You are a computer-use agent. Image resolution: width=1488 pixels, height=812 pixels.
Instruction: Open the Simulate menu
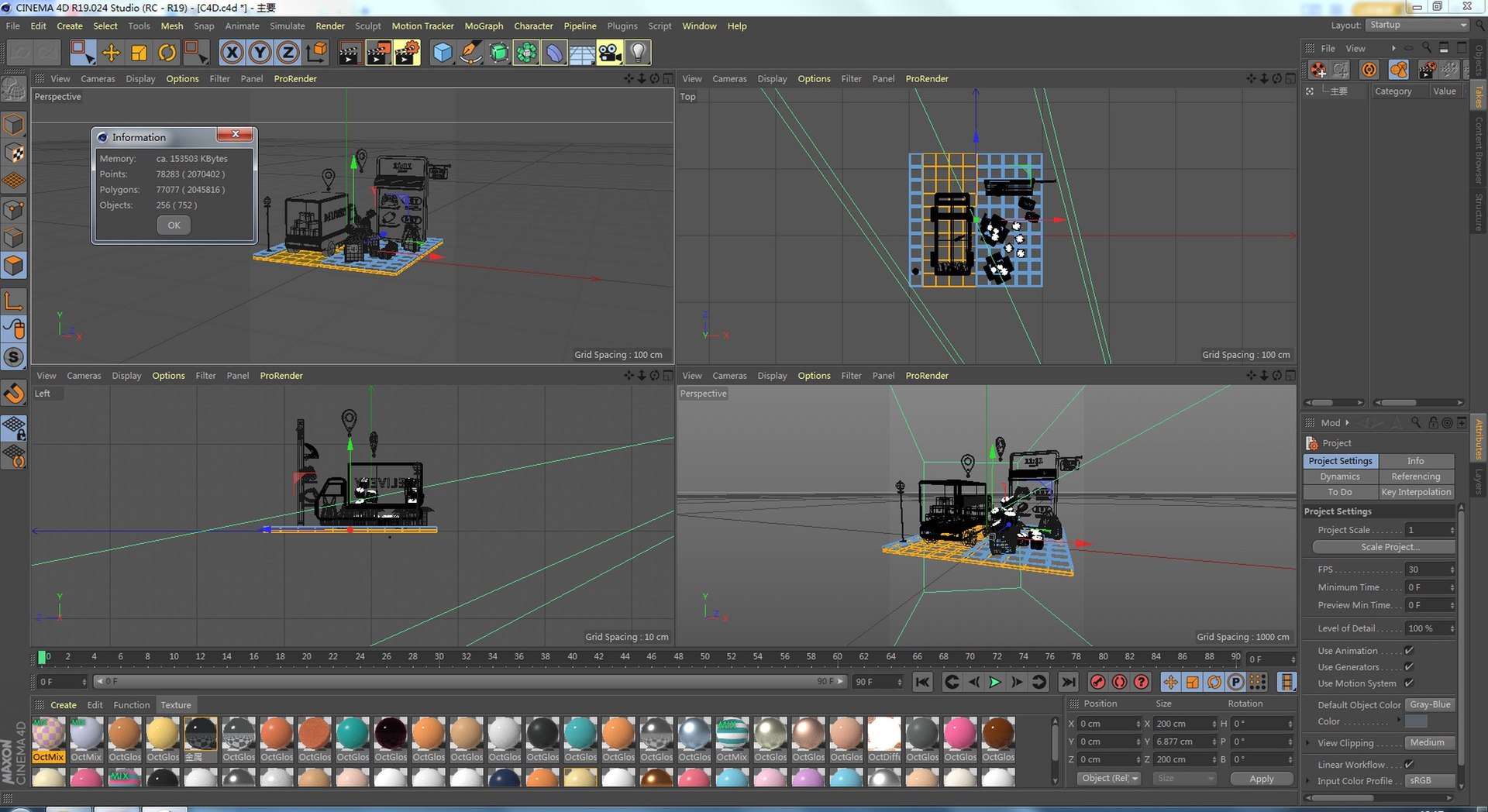coord(288,26)
